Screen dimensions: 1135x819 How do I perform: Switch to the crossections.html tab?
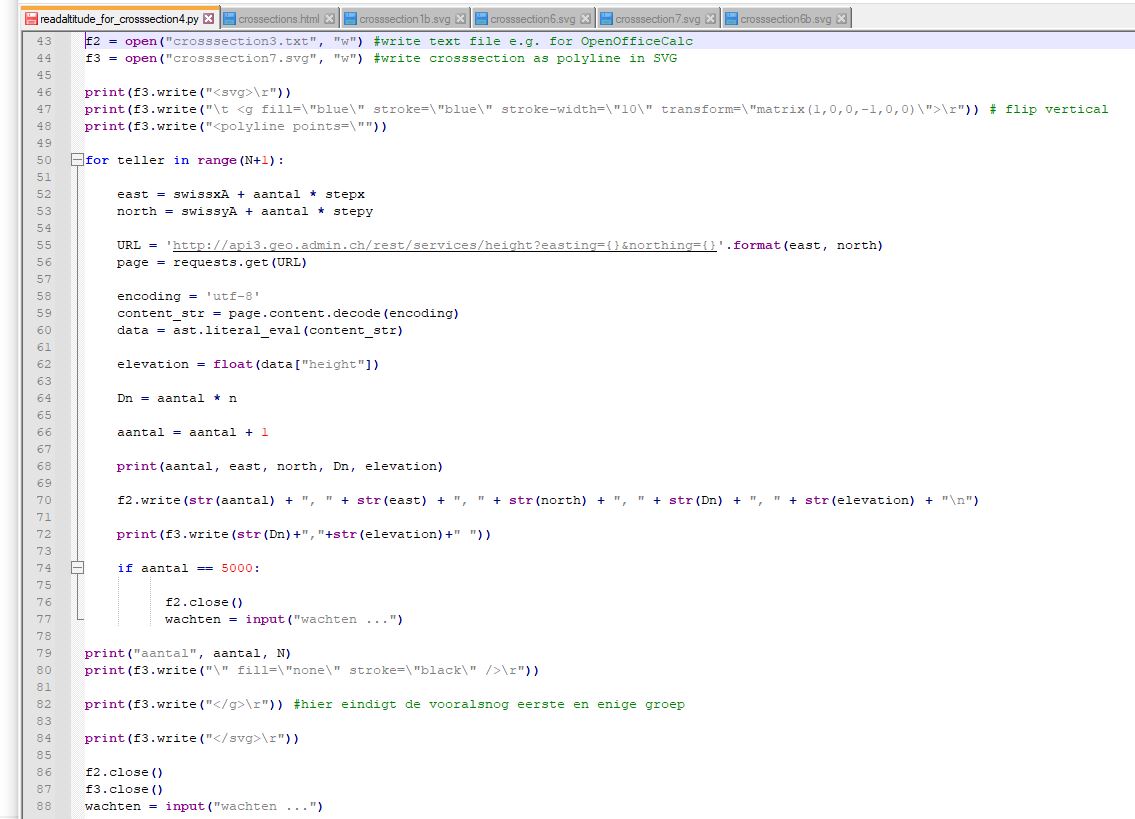tap(279, 19)
